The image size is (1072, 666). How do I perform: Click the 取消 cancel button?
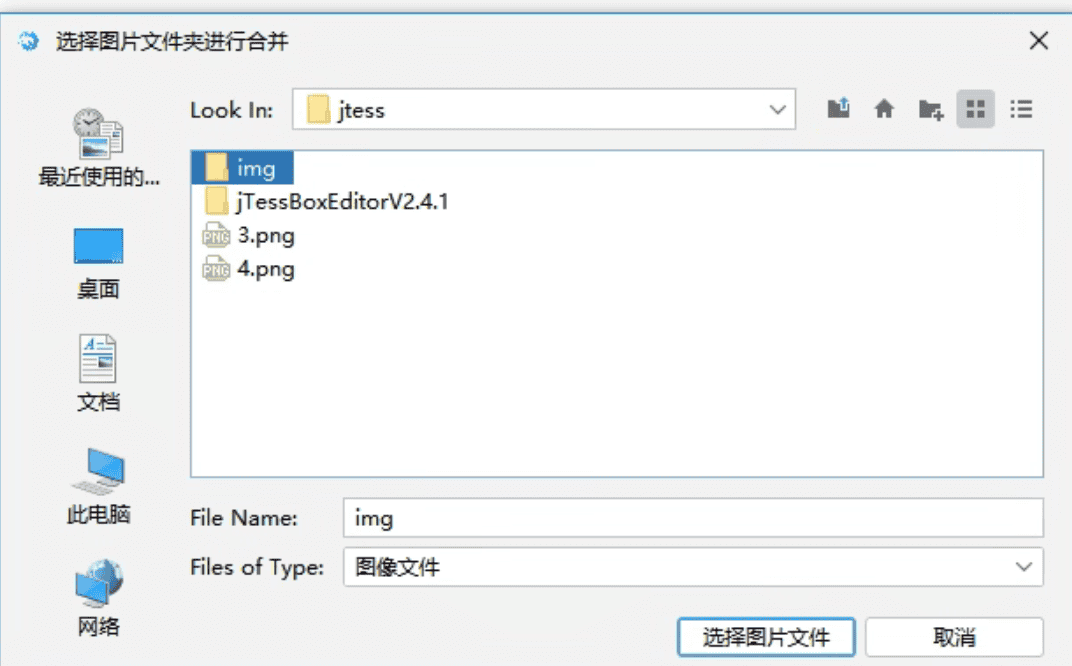954,637
